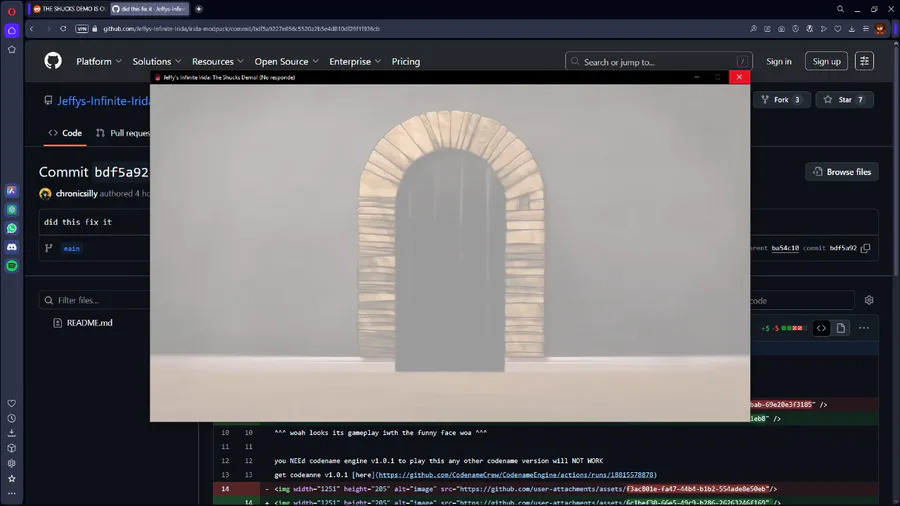
Task: Expand the Enterprise menu
Action: [x=355, y=61]
